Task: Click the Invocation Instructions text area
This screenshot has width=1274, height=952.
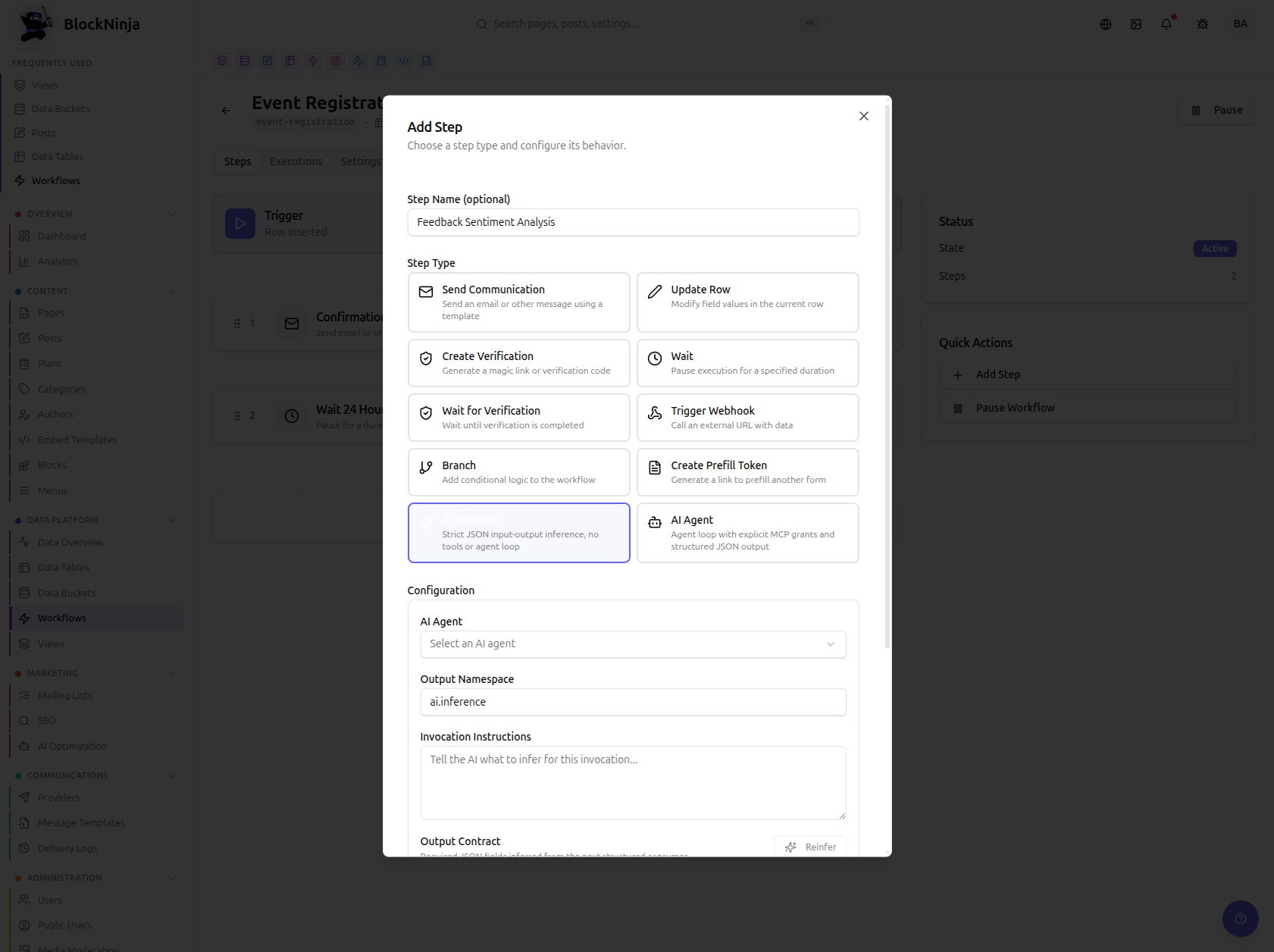Action: tap(633, 783)
